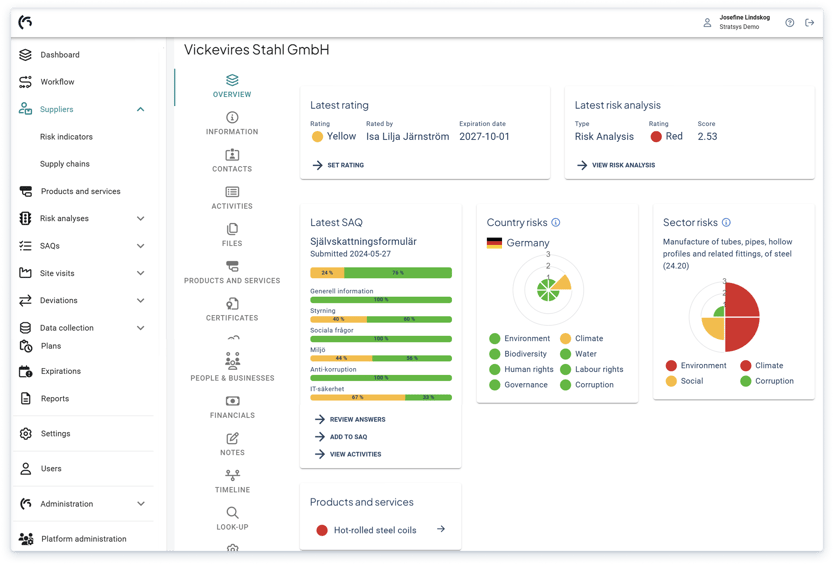Click the logout icon in header
This screenshot has width=834, height=565.
click(x=810, y=22)
